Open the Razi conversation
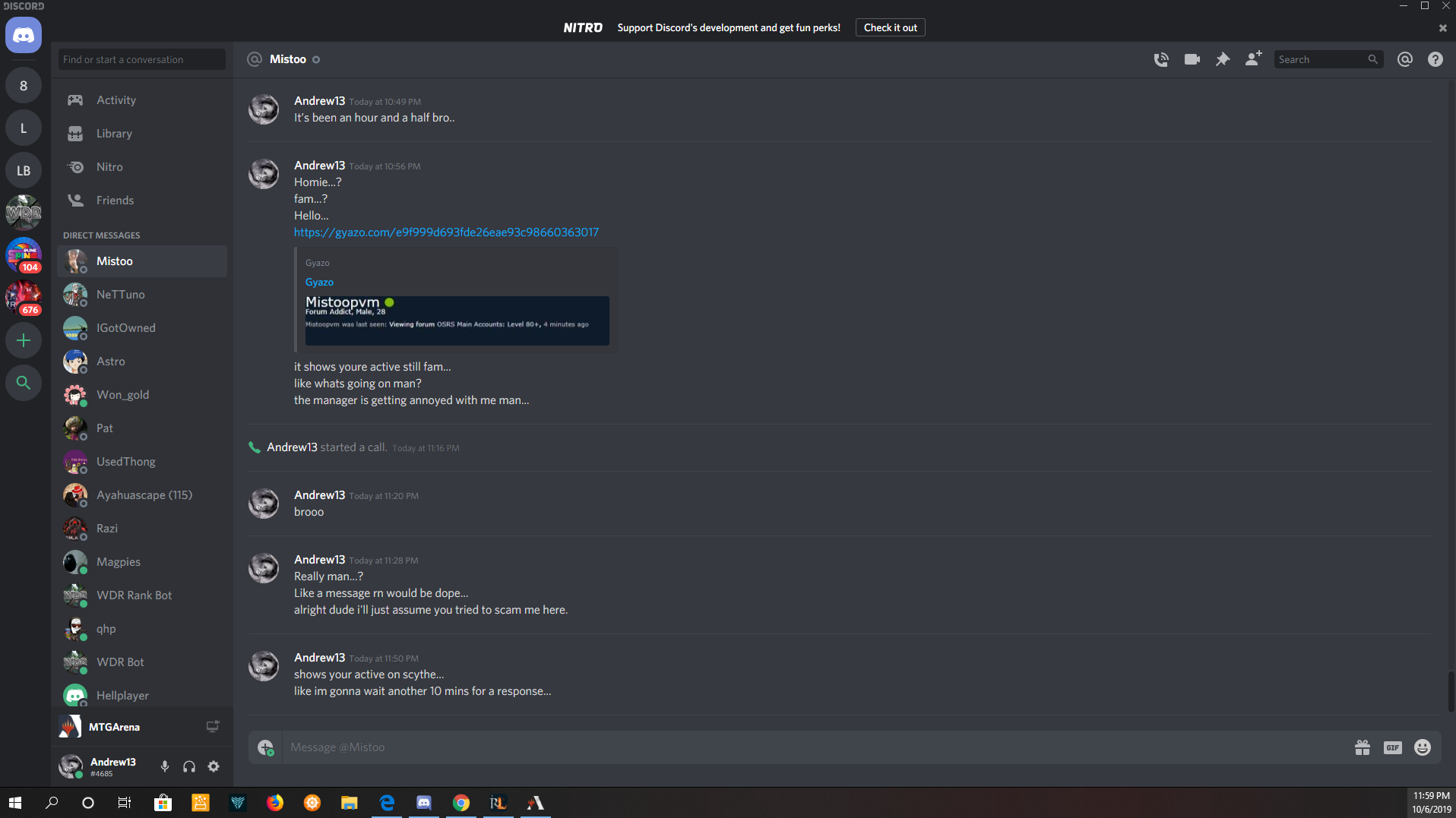This screenshot has height=818, width=1456. 142,529
